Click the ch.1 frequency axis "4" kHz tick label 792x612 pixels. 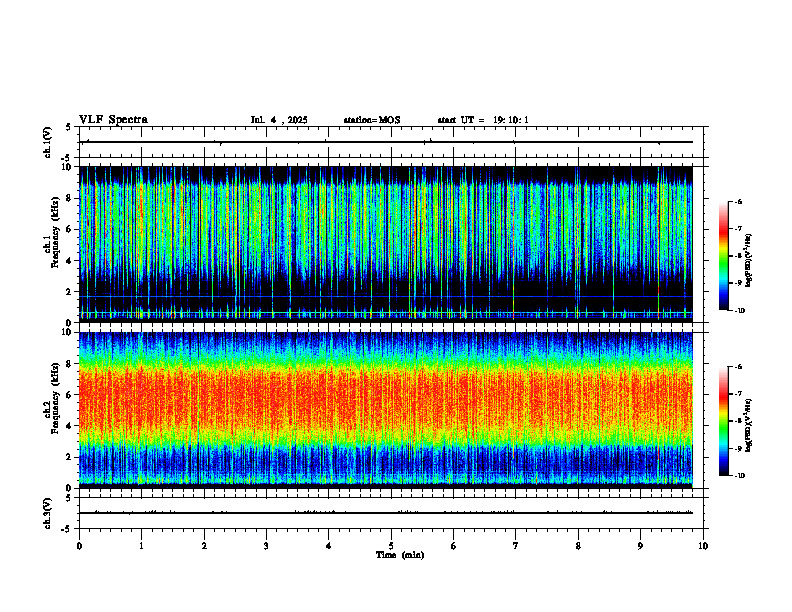(x=70, y=261)
